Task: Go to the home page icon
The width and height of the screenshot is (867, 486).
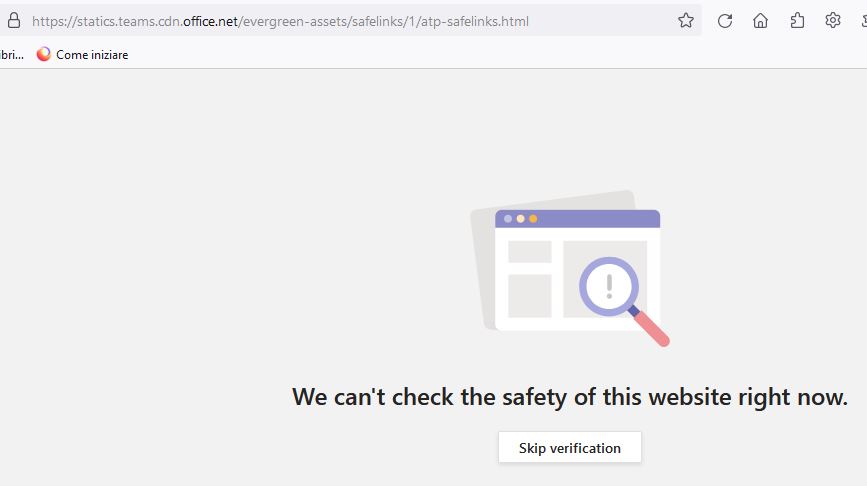Action: 761,21
